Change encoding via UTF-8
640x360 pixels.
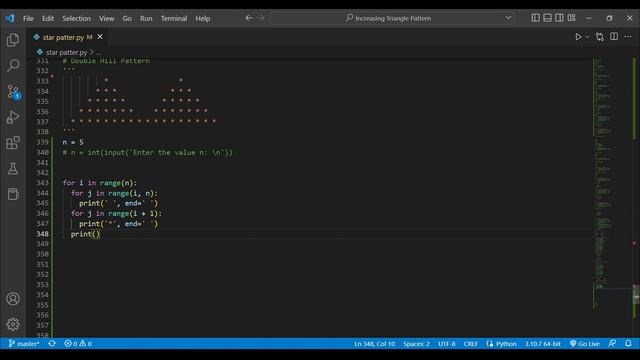447,344
